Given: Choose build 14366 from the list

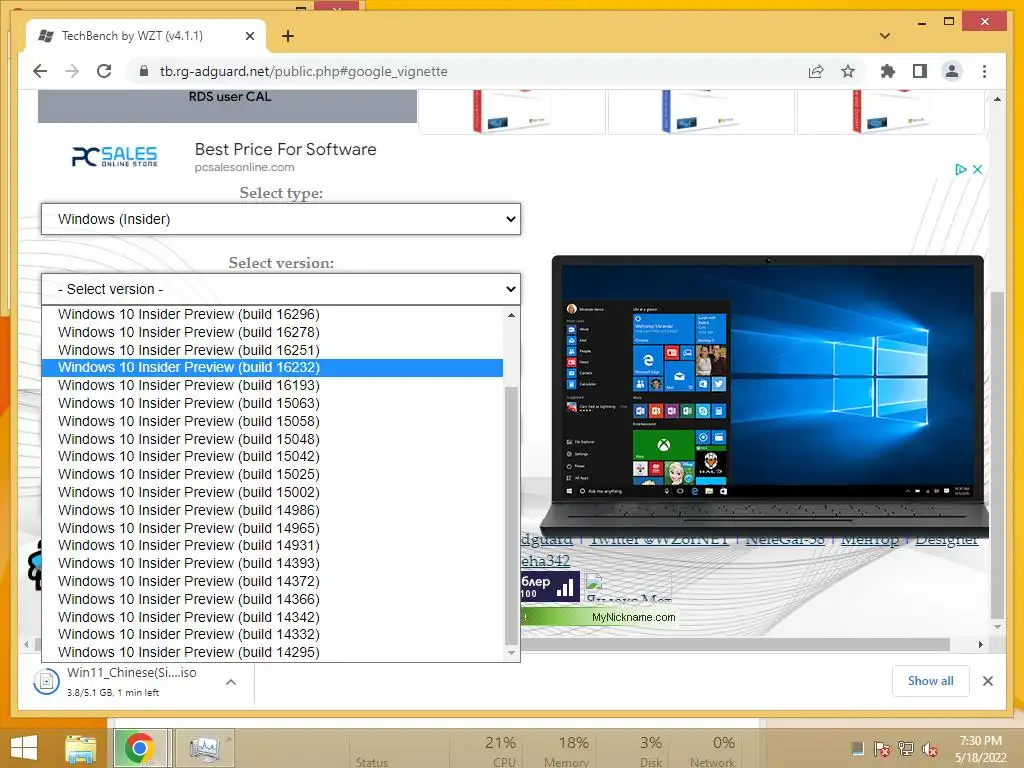Looking at the screenshot, I should (272, 599).
